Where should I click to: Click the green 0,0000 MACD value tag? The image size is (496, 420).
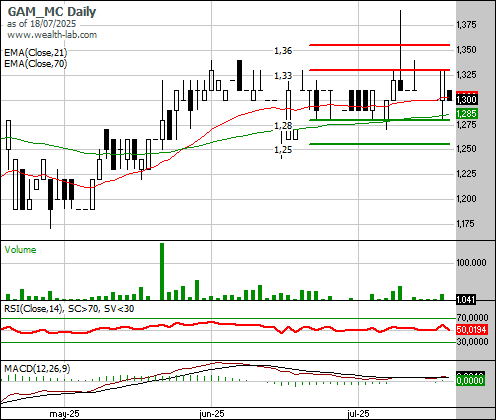pos(470,380)
